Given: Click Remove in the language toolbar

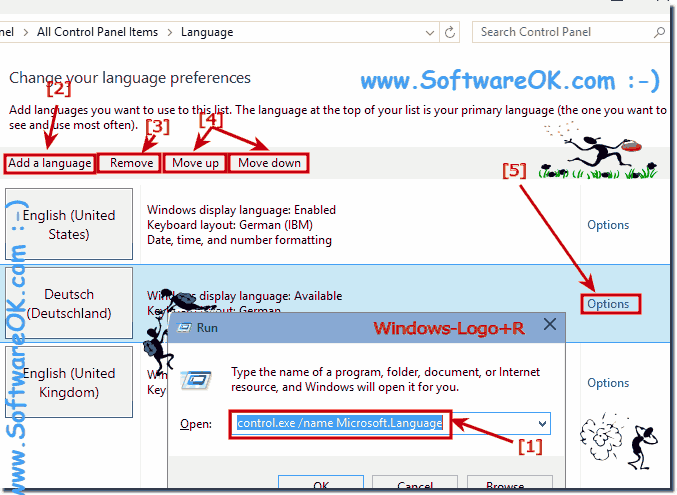Looking at the screenshot, I should pos(131,163).
